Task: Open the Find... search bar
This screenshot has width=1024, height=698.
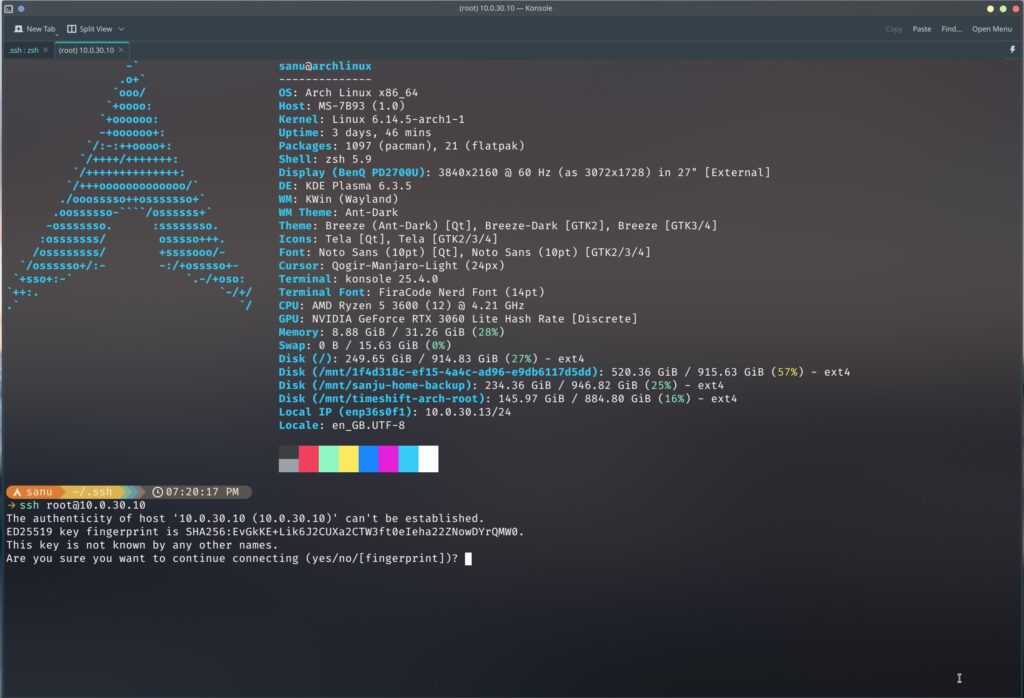Action: [951, 29]
